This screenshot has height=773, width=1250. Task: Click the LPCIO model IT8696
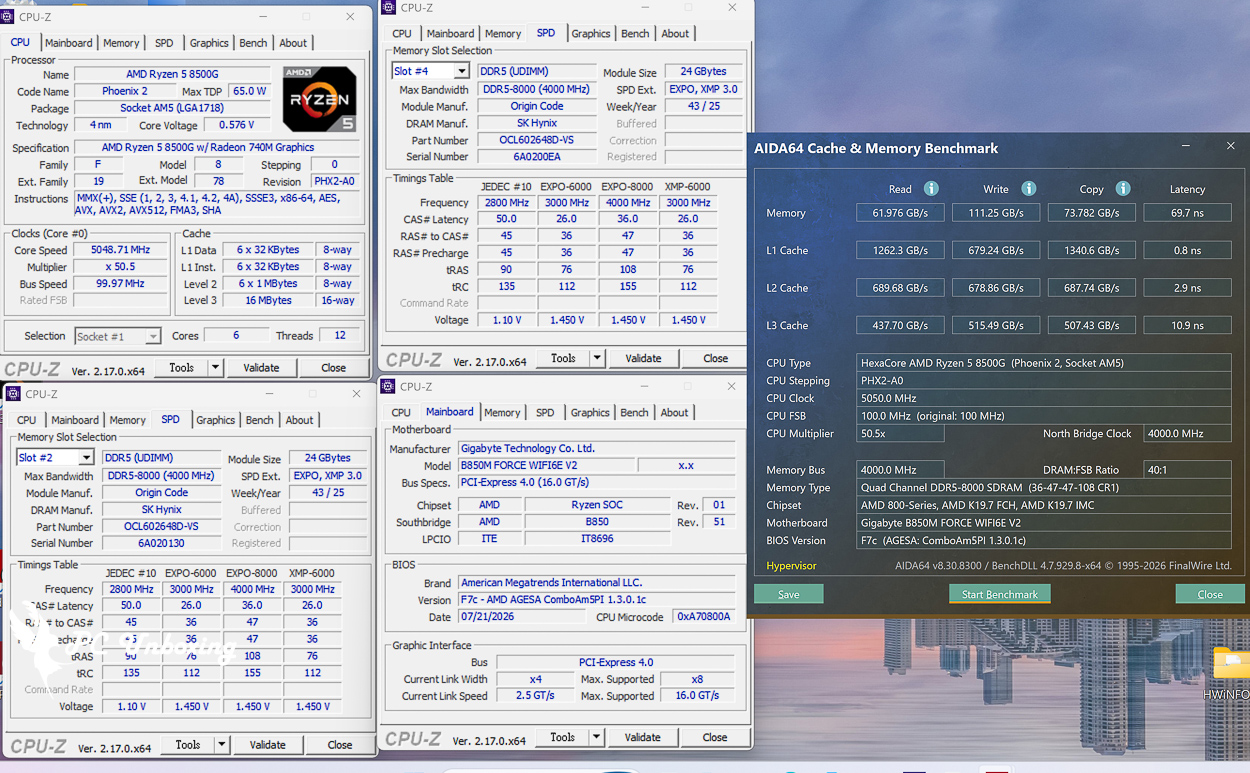[598, 539]
